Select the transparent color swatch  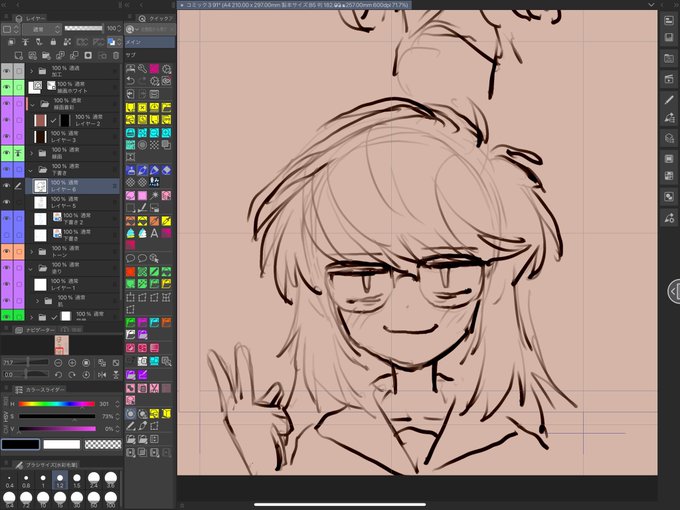click(103, 444)
